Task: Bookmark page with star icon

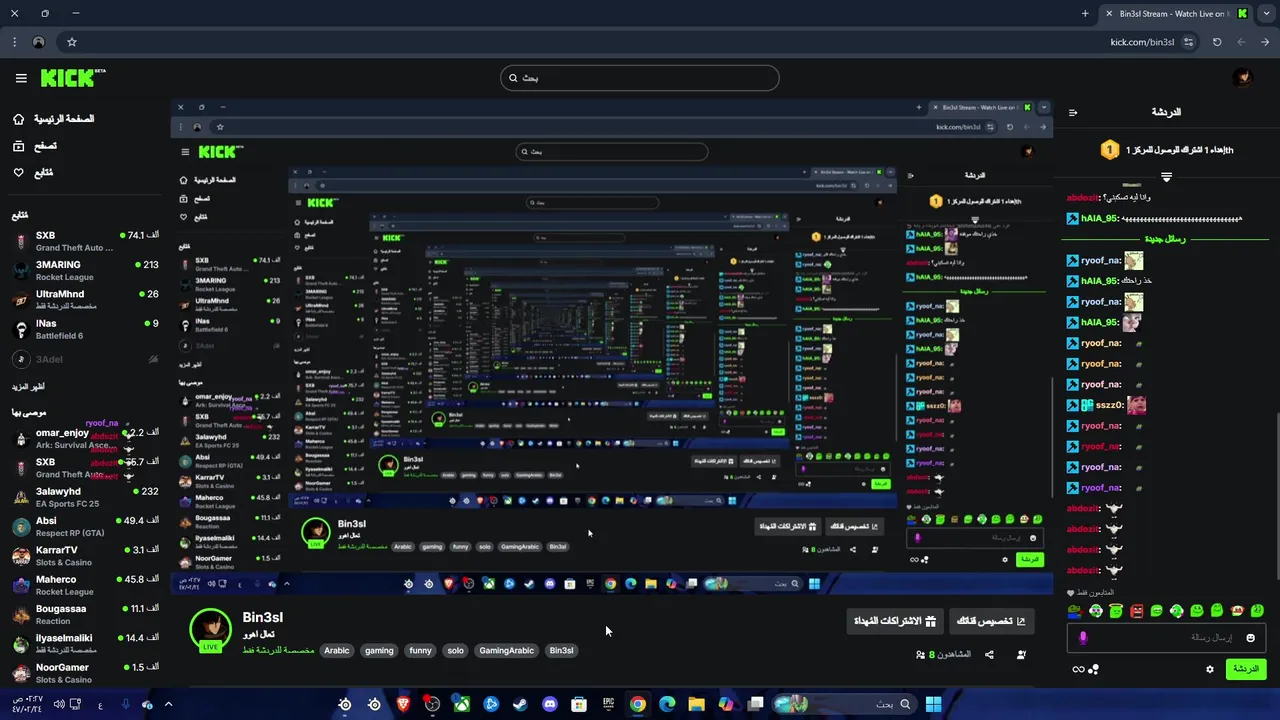Action: click(72, 42)
